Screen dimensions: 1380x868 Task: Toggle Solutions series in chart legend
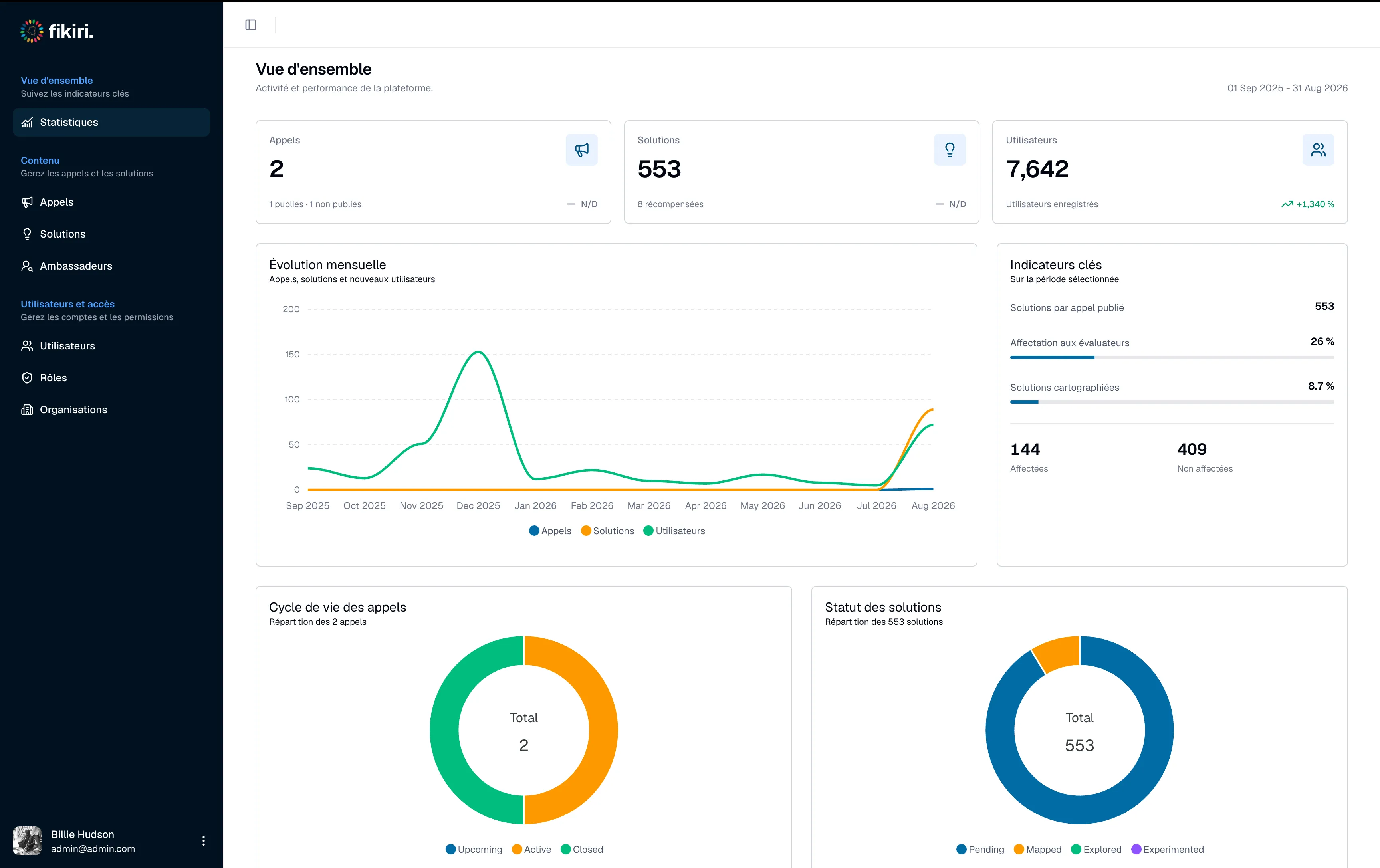pyautogui.click(x=607, y=531)
